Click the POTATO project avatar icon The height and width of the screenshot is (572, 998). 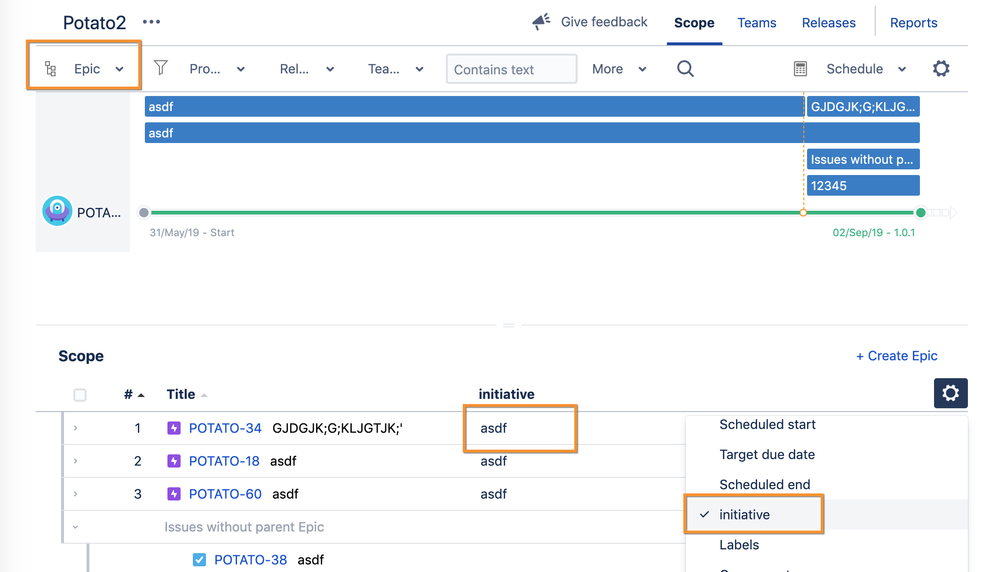(x=57, y=211)
